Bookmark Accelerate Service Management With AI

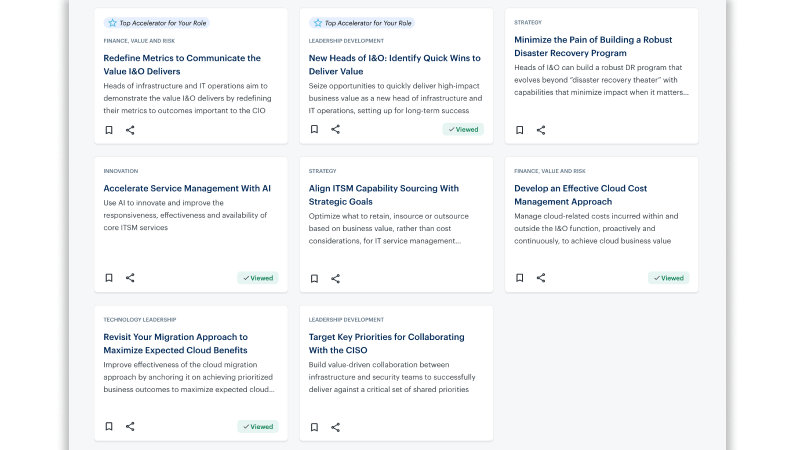(109, 278)
